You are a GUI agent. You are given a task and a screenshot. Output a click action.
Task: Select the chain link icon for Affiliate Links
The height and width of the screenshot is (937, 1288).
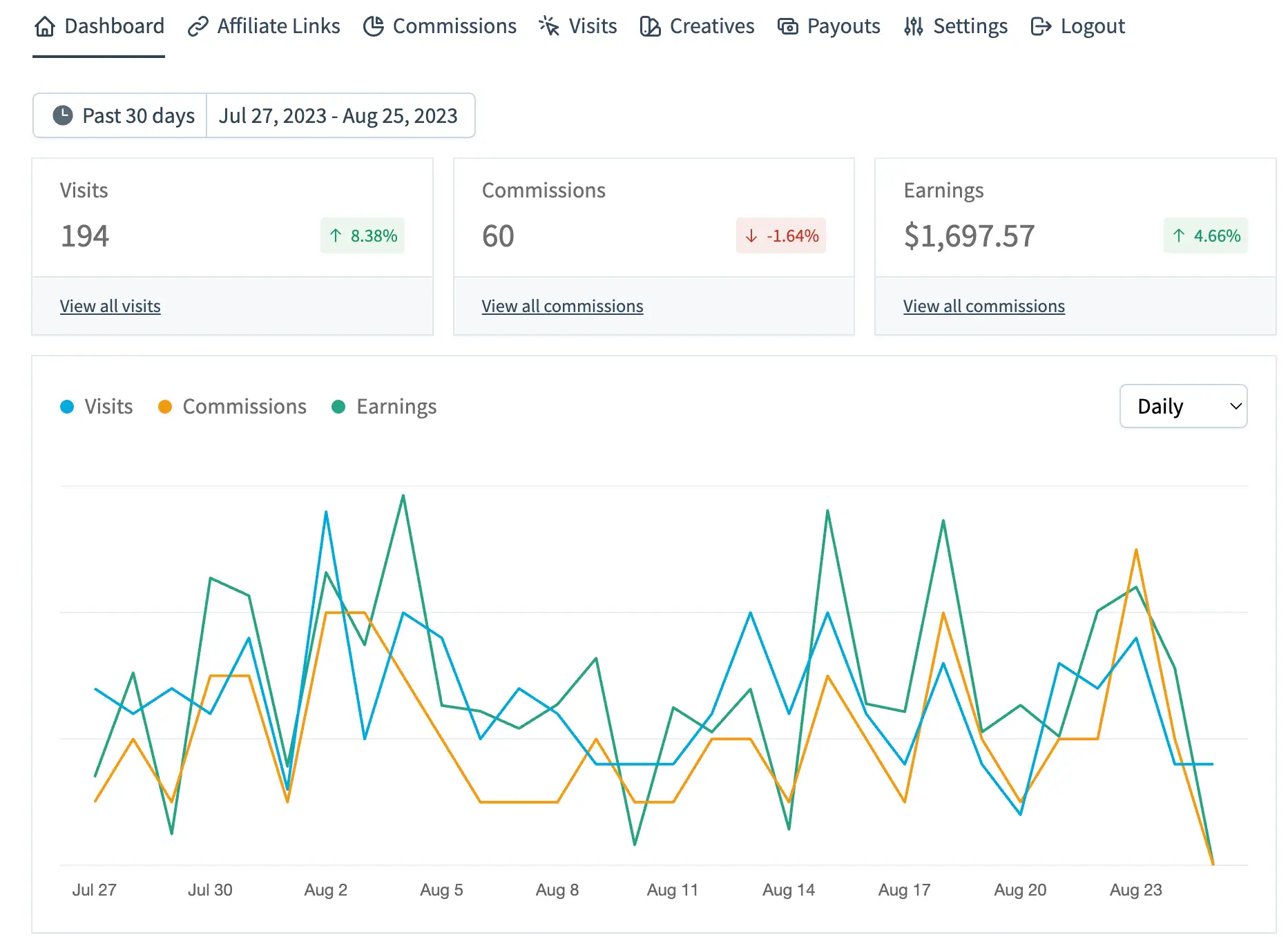[x=197, y=25]
